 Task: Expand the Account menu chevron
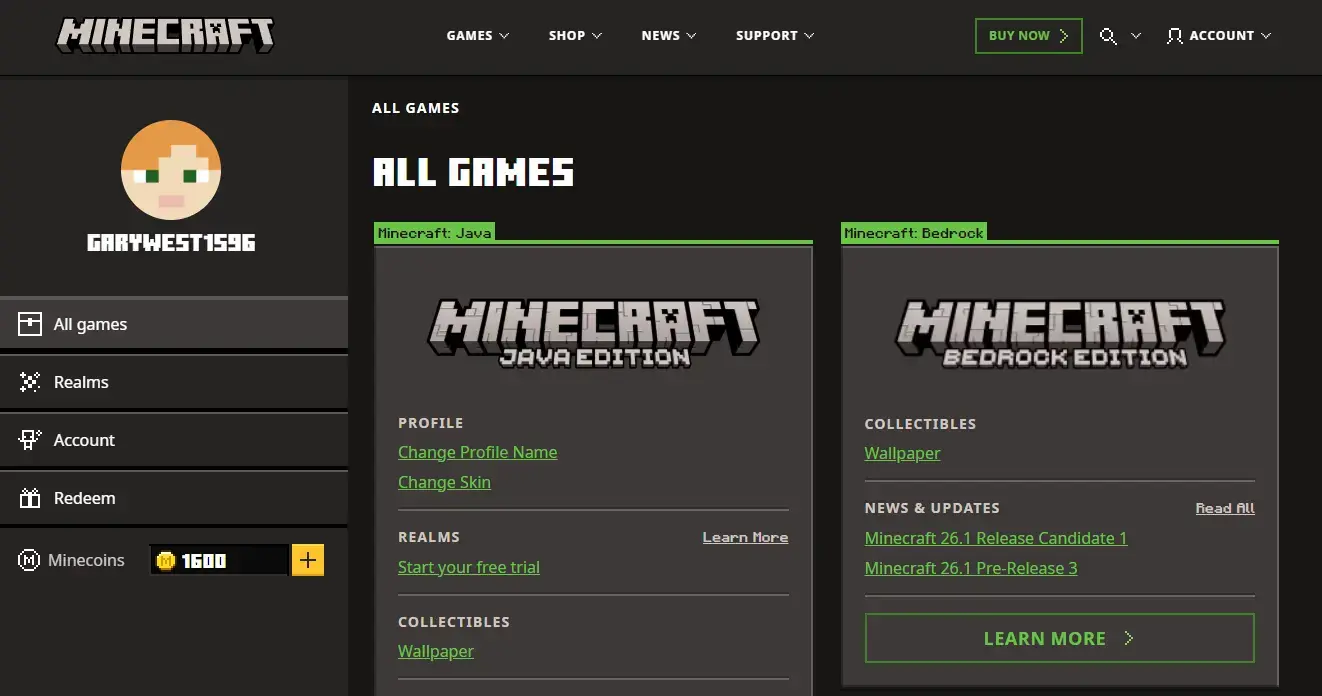pos(1266,36)
